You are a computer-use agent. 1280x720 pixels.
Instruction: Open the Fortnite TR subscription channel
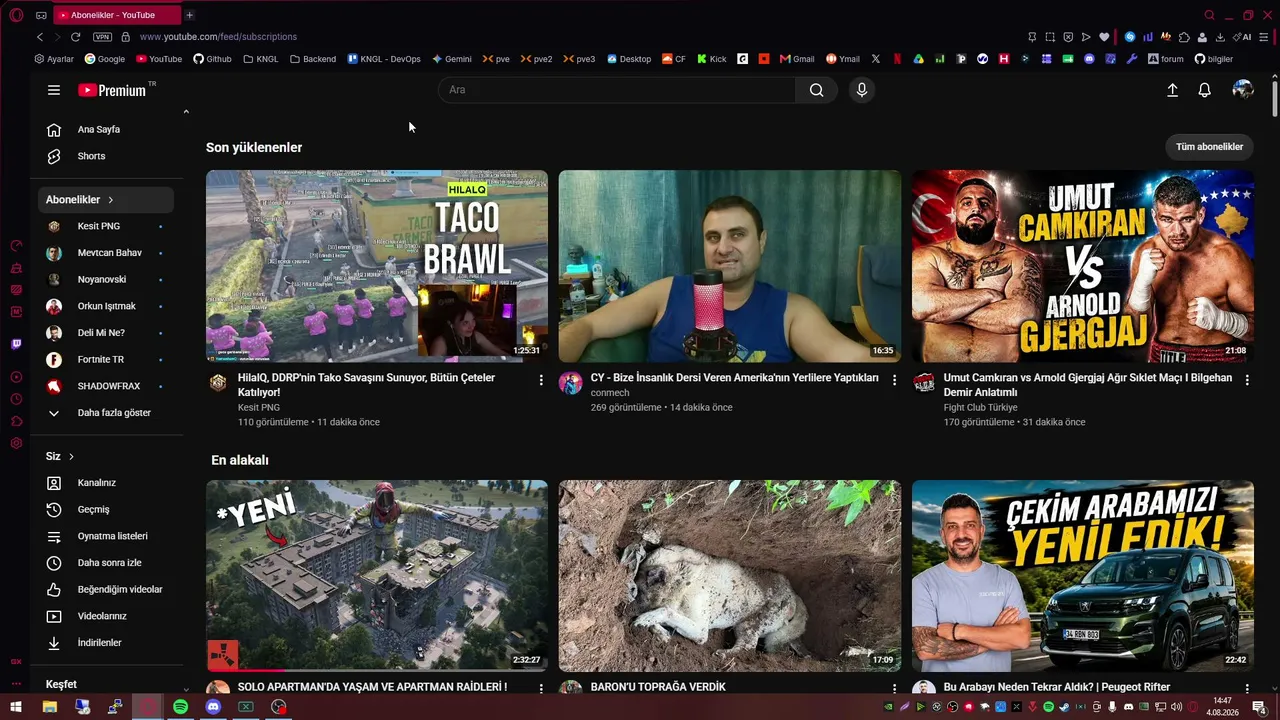pos(108,360)
